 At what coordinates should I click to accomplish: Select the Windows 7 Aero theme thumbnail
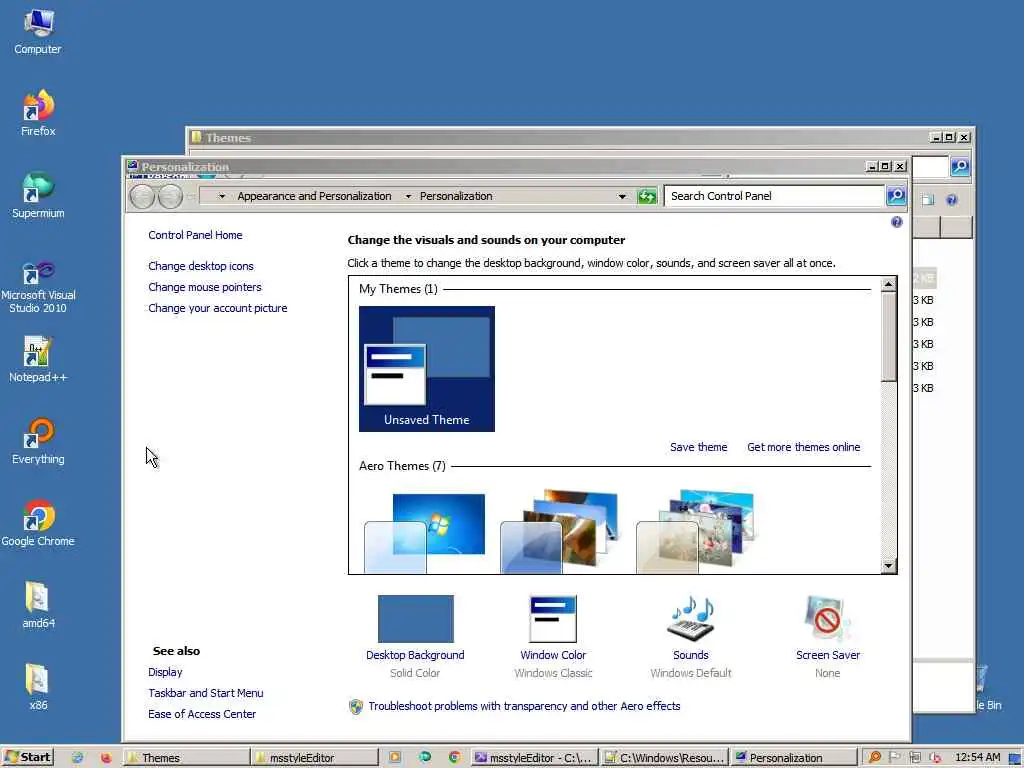426,532
